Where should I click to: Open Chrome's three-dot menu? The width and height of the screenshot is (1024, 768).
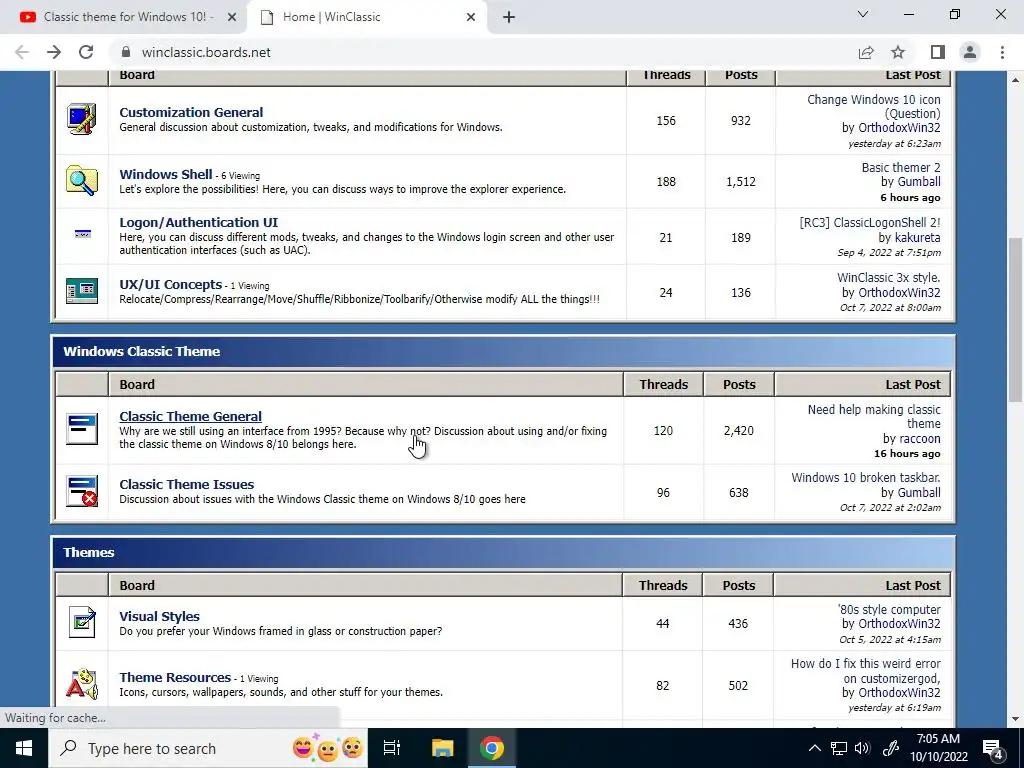pos(1002,52)
